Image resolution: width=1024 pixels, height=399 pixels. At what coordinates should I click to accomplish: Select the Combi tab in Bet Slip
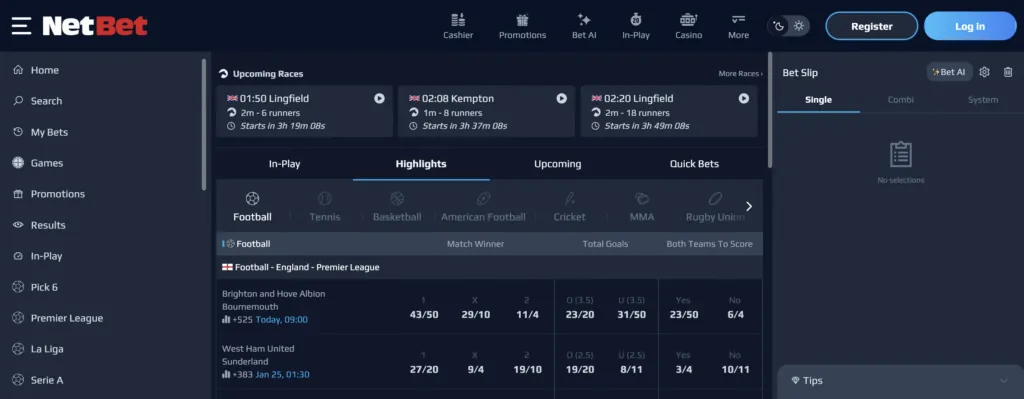901,100
